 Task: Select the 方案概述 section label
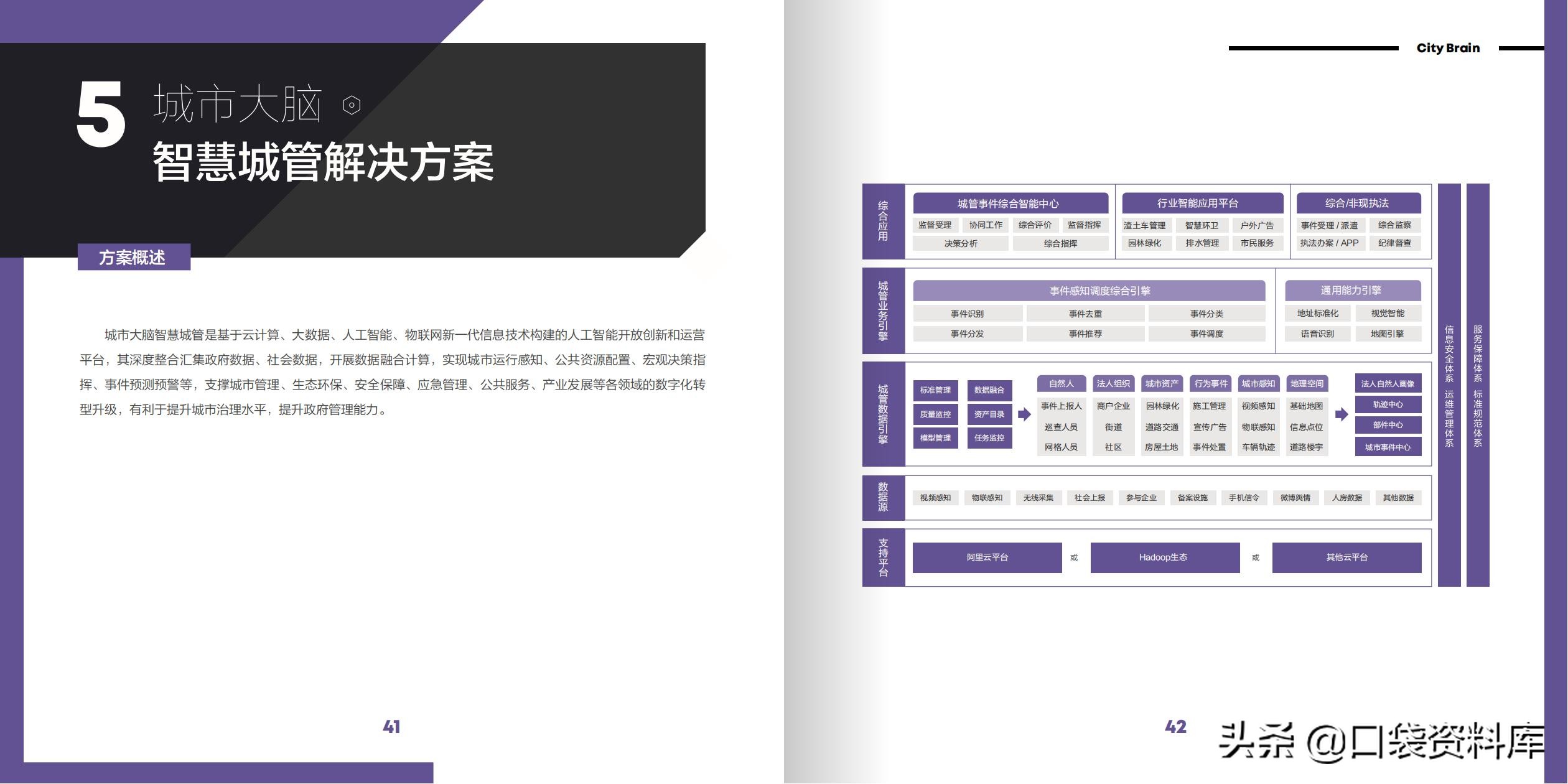point(134,257)
